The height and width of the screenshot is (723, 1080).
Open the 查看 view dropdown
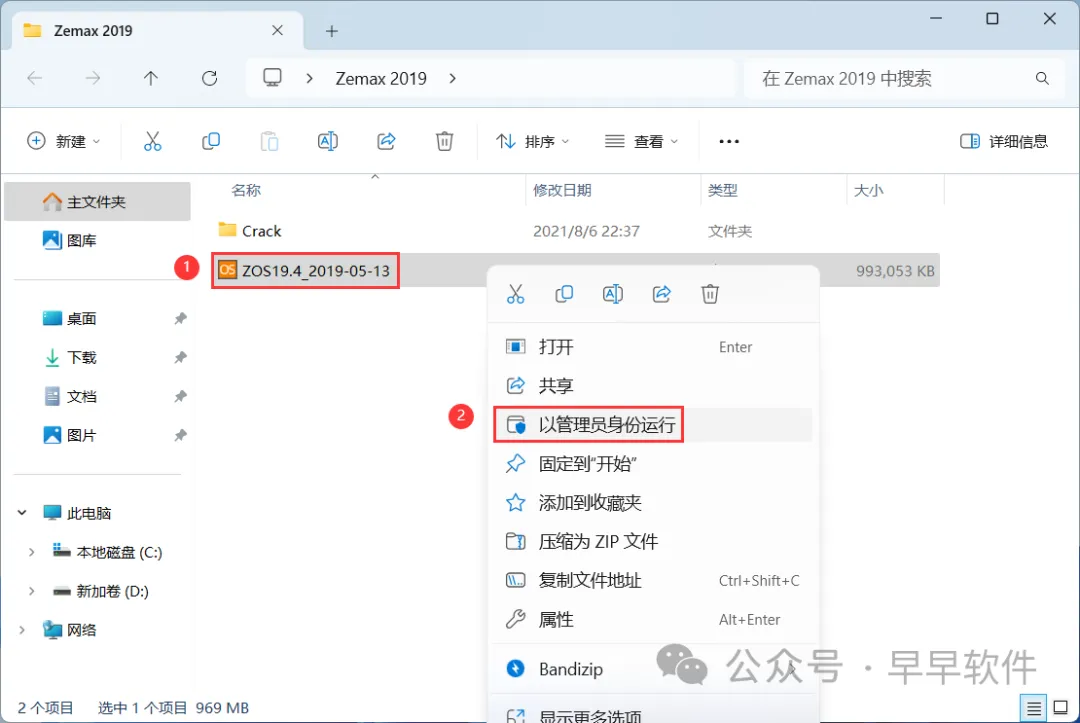pos(641,141)
